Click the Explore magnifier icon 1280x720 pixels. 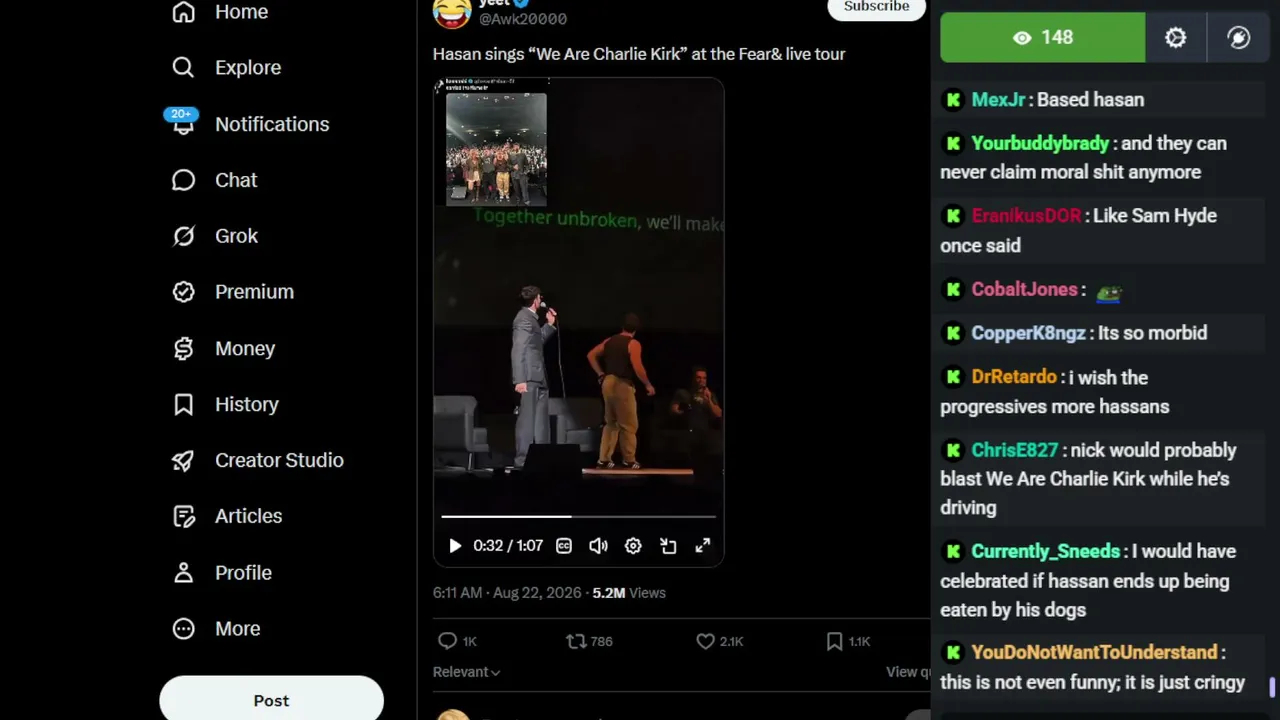(183, 67)
